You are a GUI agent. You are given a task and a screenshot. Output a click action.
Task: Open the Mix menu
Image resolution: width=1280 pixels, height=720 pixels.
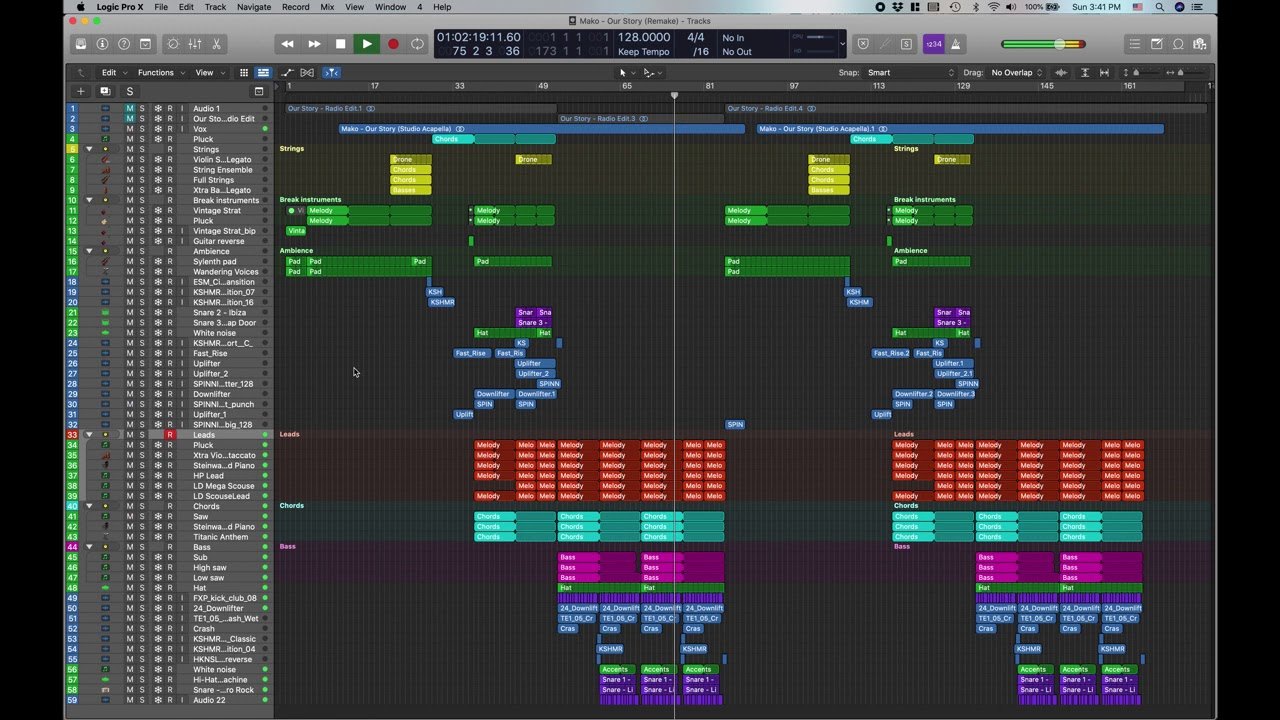[327, 7]
